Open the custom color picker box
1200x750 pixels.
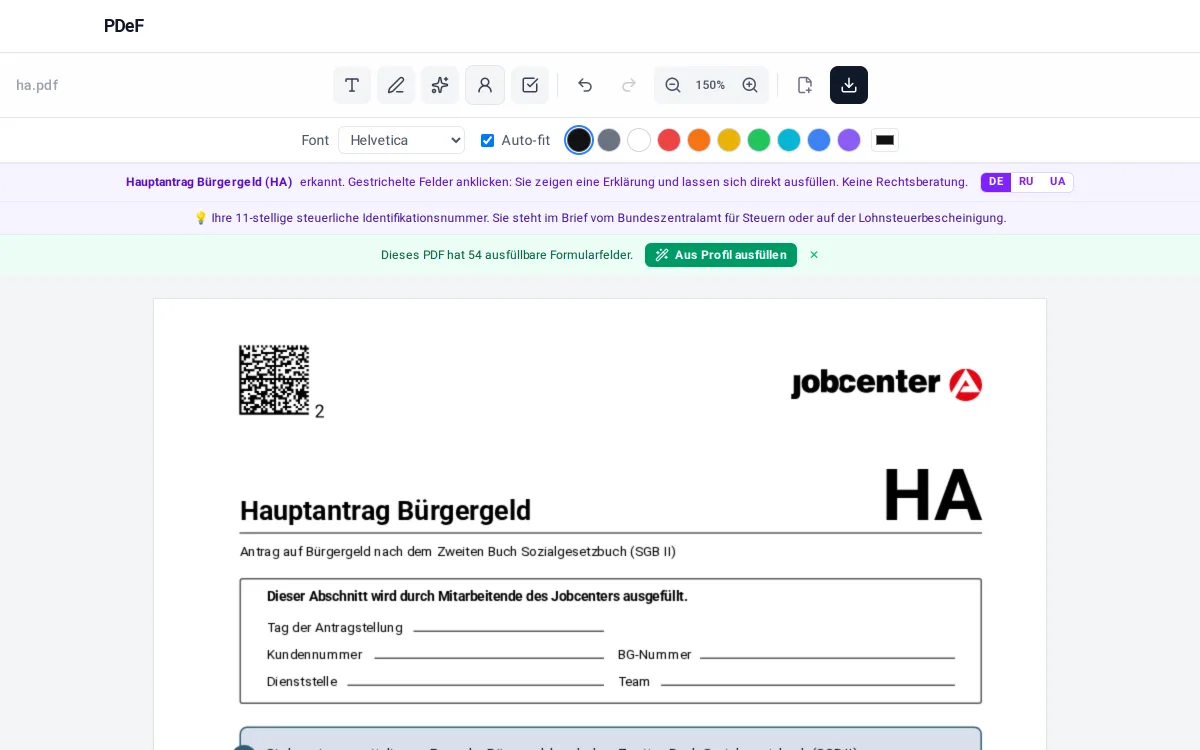point(885,140)
